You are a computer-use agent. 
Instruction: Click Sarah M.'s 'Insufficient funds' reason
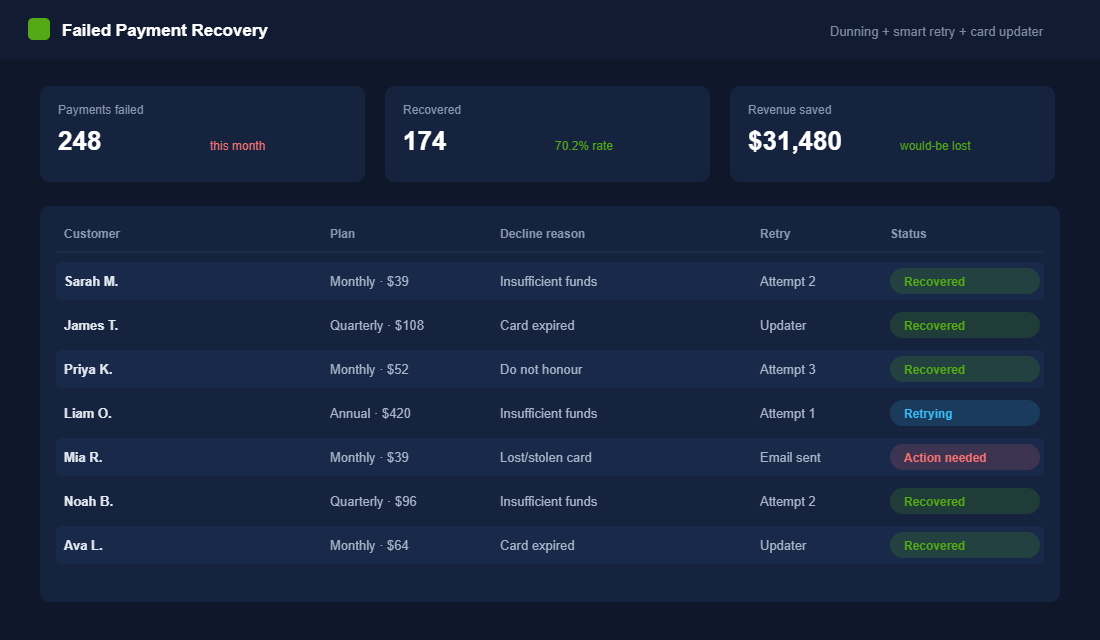(549, 281)
